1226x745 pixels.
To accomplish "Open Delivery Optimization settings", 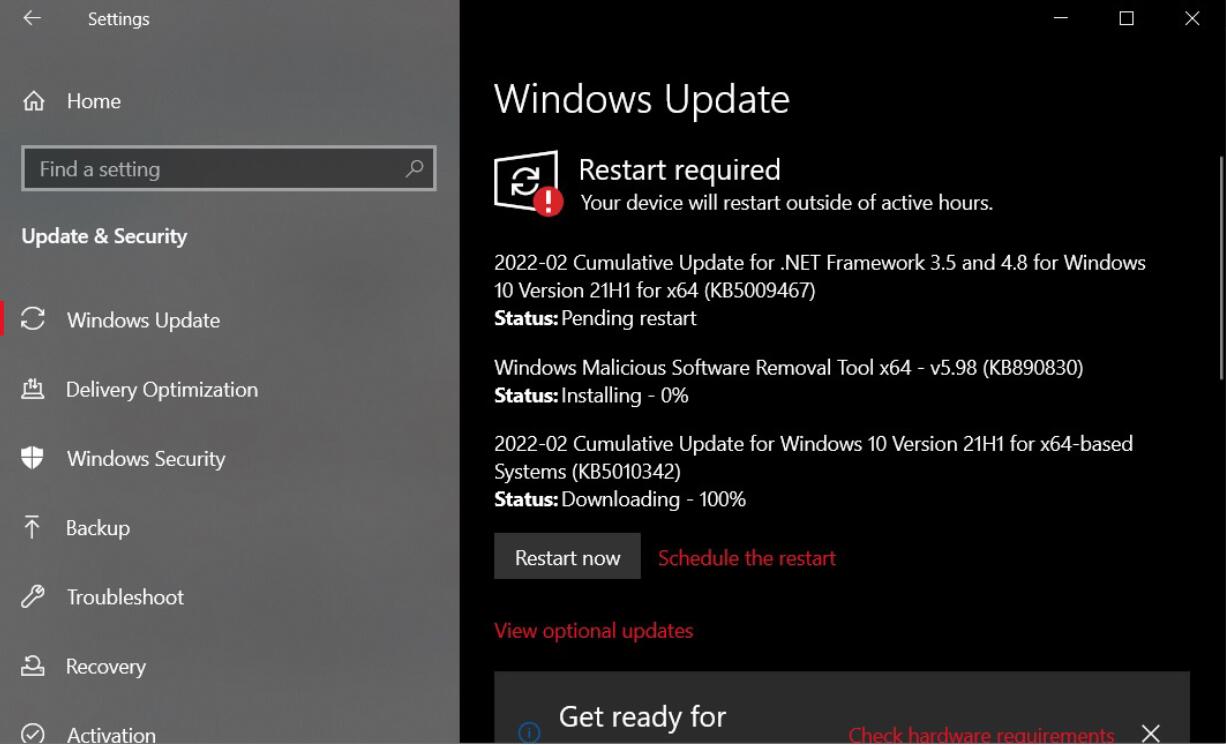I will click(x=162, y=389).
